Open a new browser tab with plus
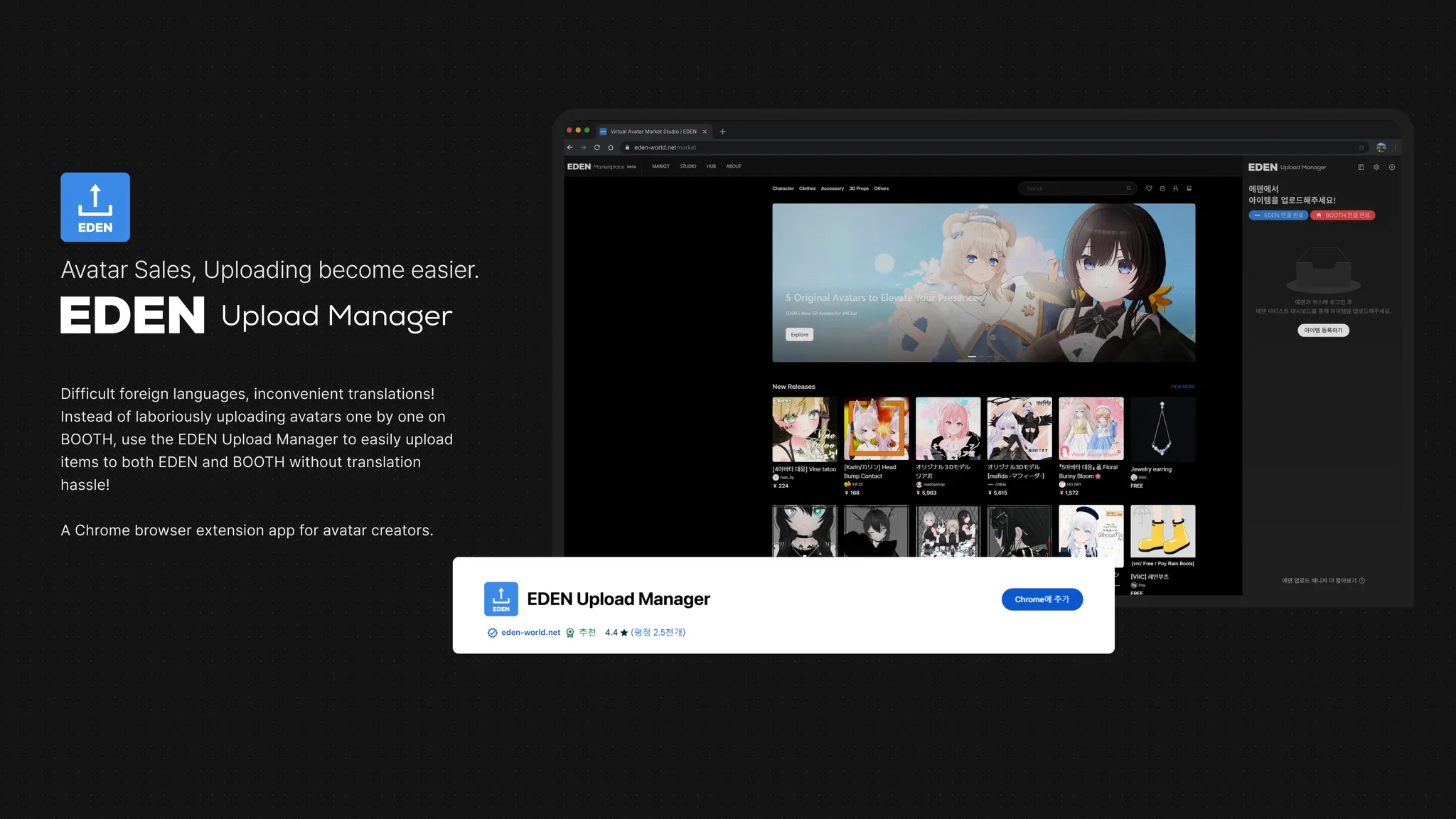Screen dimensions: 1456x819 point(722,132)
